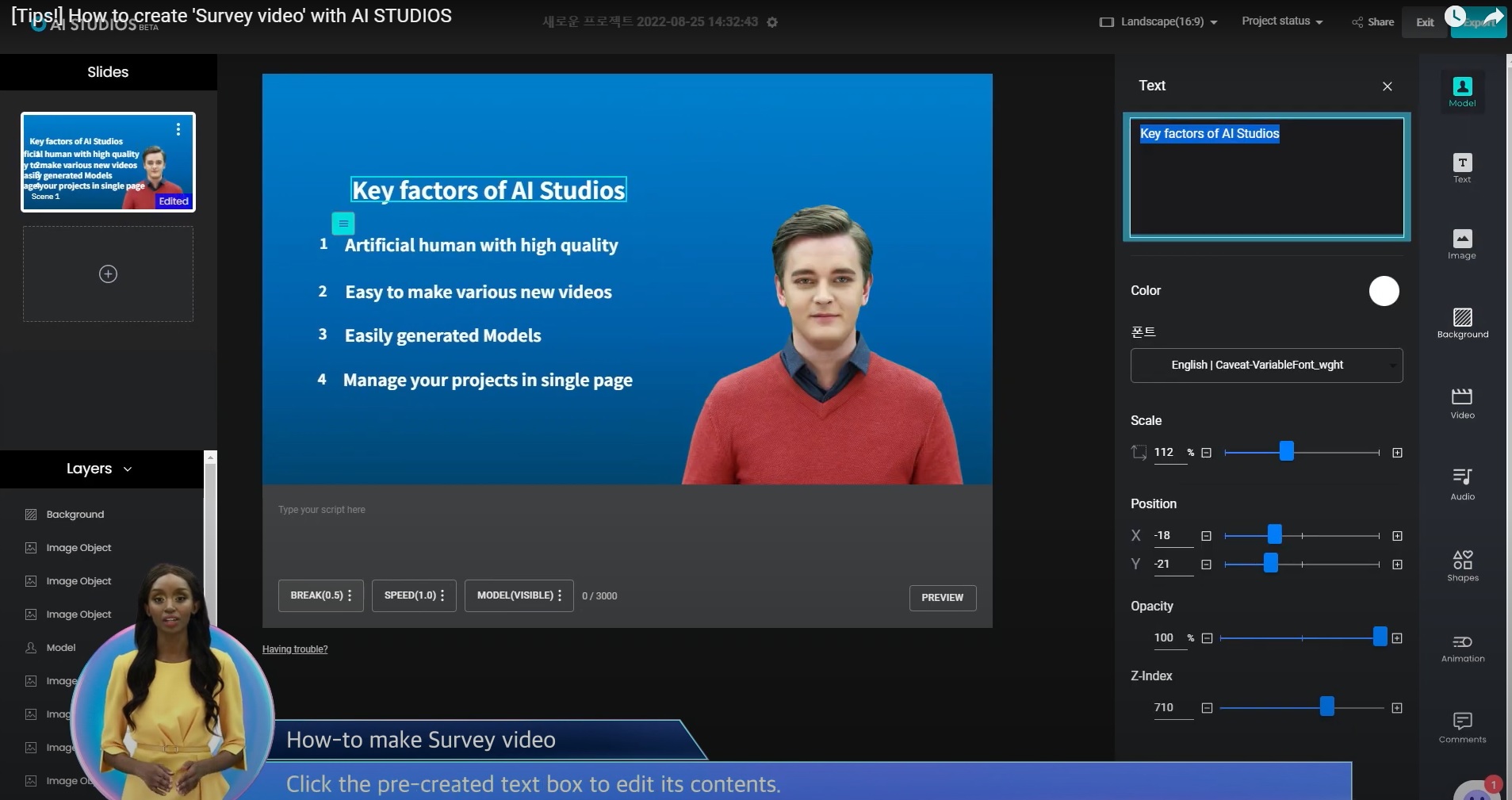Click the Position Y value field
Screen dimensions: 1512x800
tap(1173, 565)
